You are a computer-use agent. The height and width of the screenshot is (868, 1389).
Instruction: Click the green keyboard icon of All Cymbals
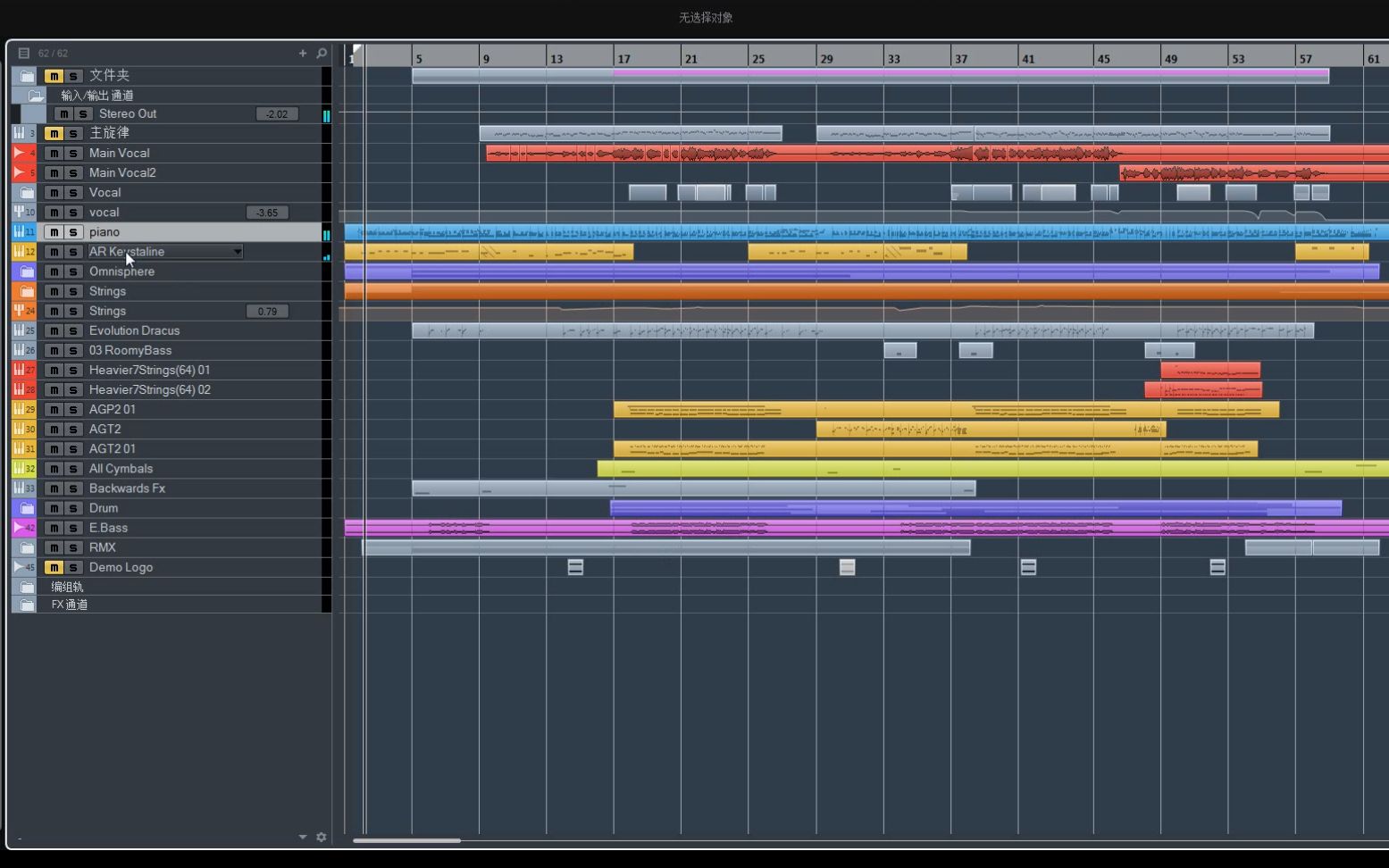(x=19, y=468)
